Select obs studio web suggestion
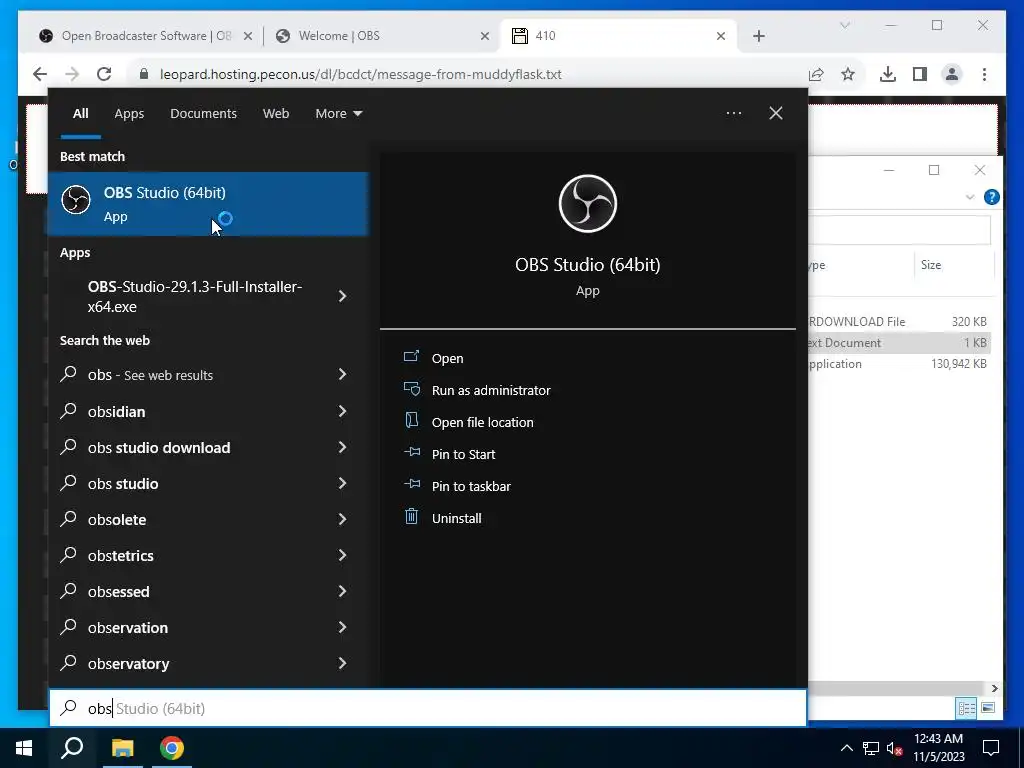Viewport: 1024px width, 768px height. point(208,483)
